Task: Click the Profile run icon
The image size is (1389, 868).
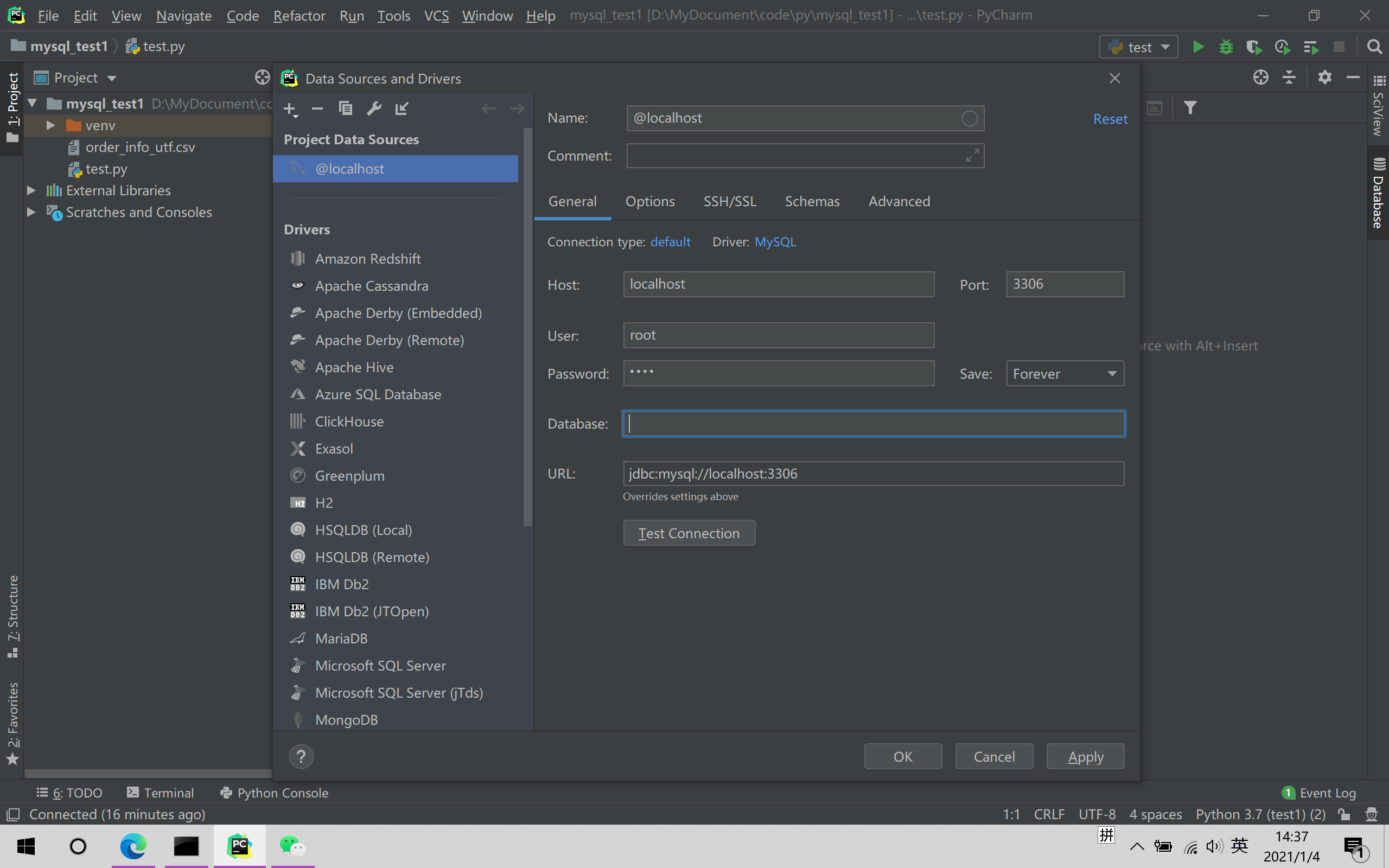Action: [x=1282, y=47]
